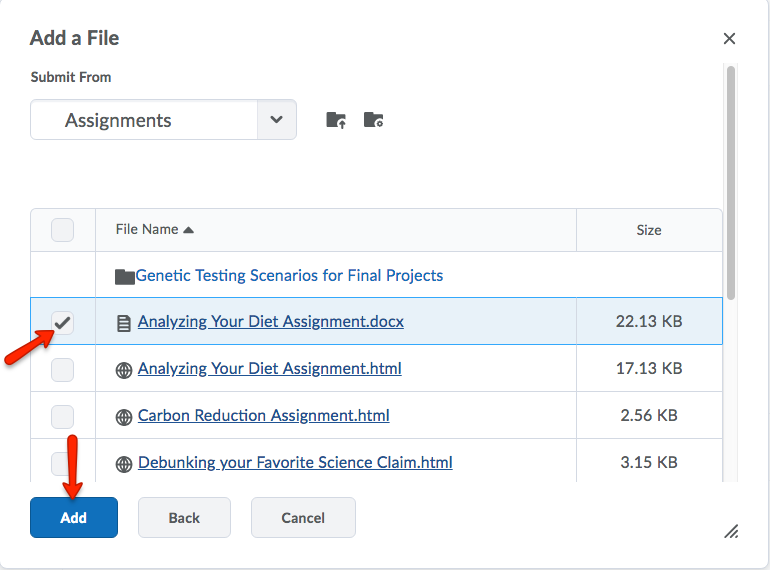
Task: Click the dialog vertical scrollbar
Action: (731, 180)
